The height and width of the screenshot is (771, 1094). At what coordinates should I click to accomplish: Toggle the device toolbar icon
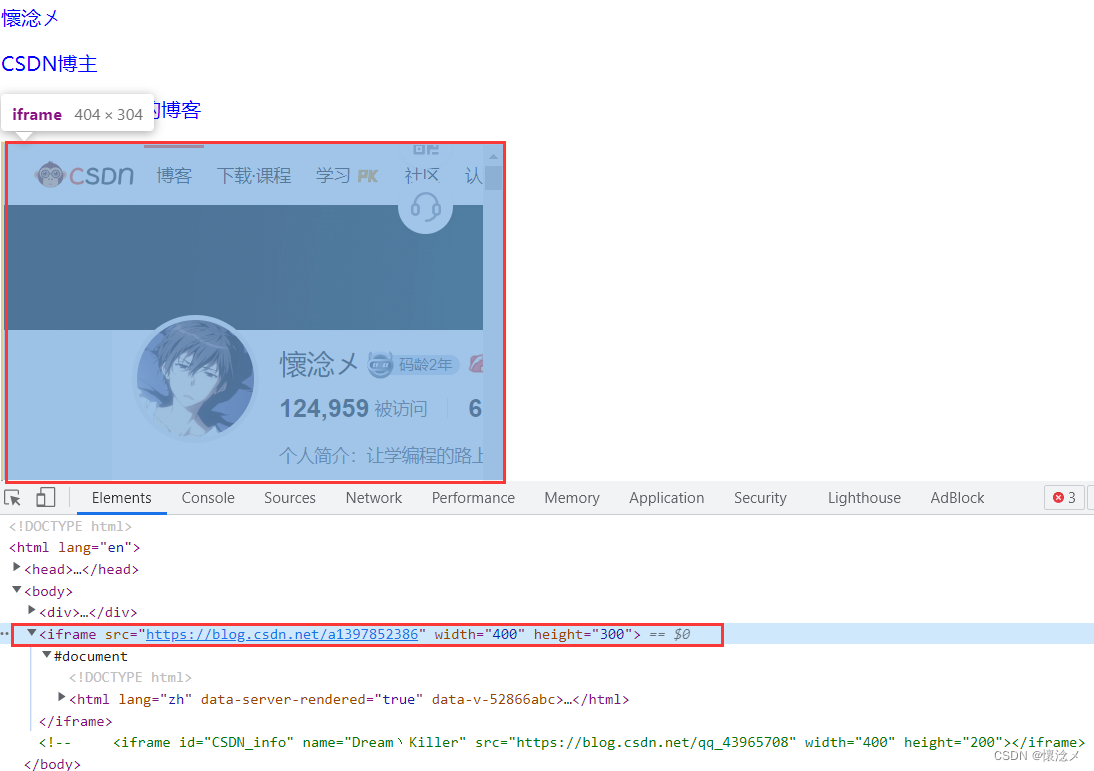click(45, 497)
